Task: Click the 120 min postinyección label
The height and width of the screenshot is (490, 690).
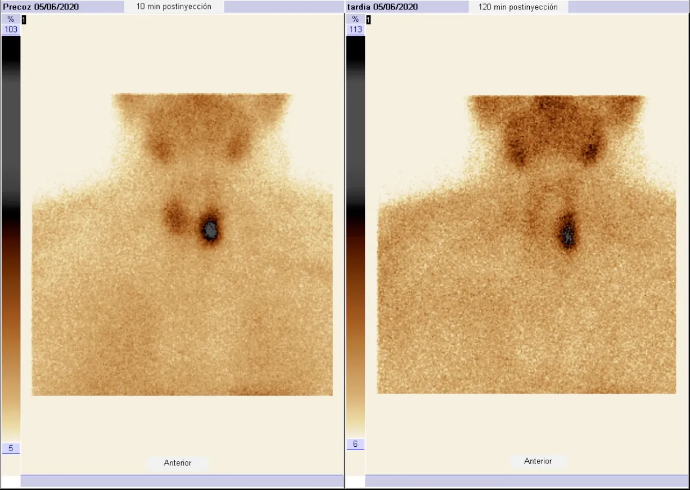Action: click(x=518, y=7)
